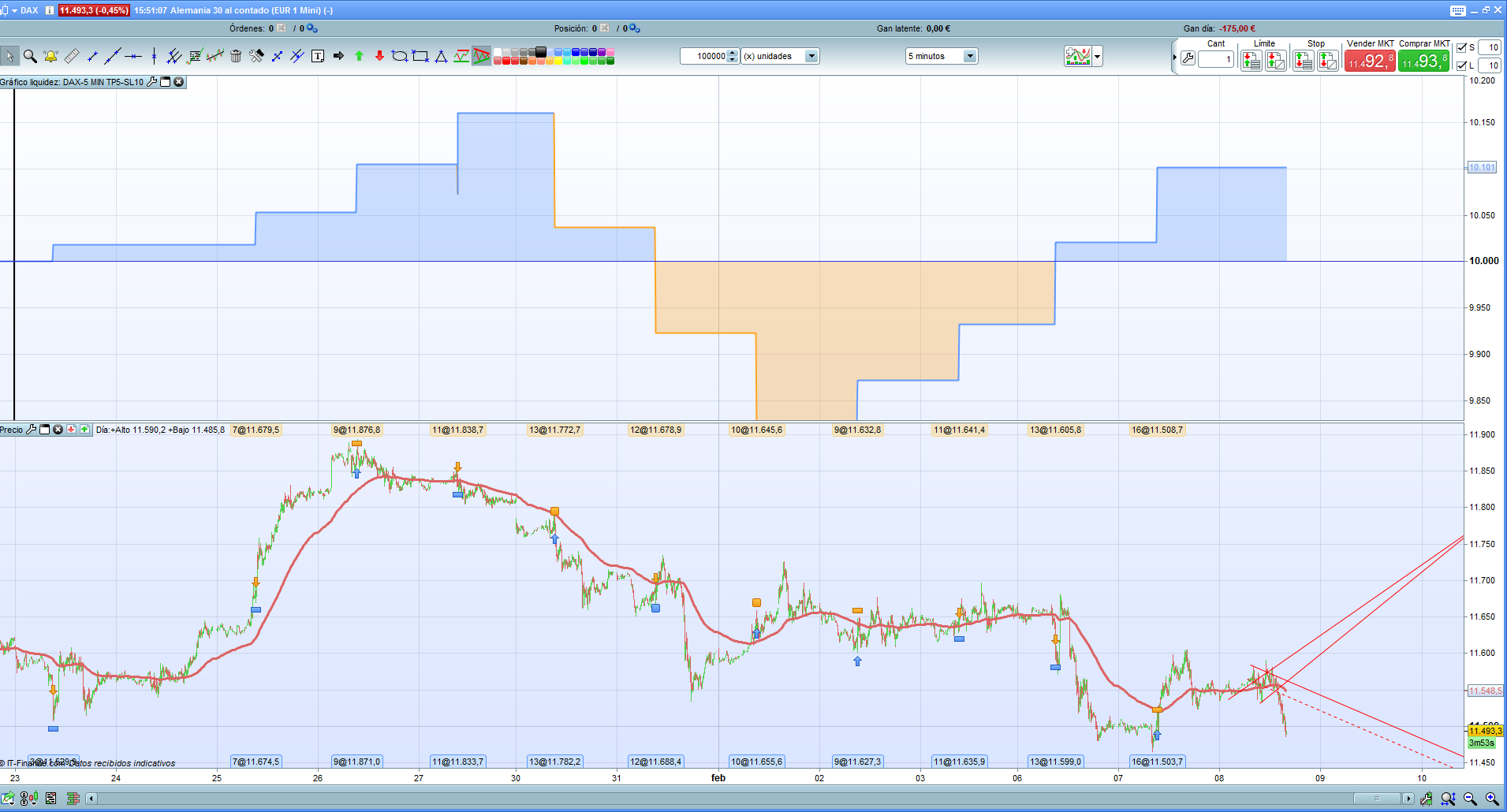This screenshot has height=812, width=1507.
Task: Maximize the Gráfico liquidez panel
Action: (166, 82)
